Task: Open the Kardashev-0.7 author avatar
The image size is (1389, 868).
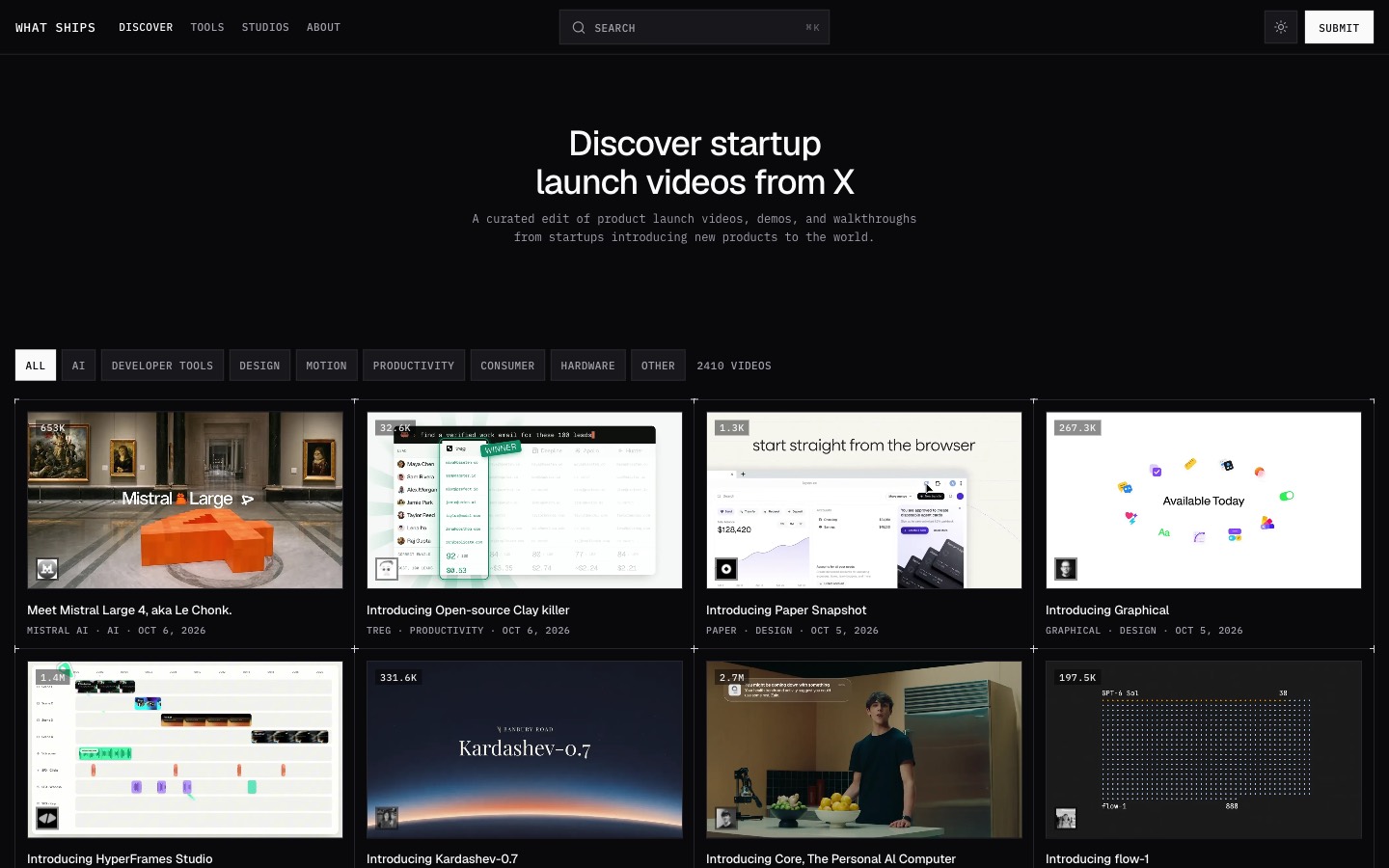Action: (x=387, y=818)
